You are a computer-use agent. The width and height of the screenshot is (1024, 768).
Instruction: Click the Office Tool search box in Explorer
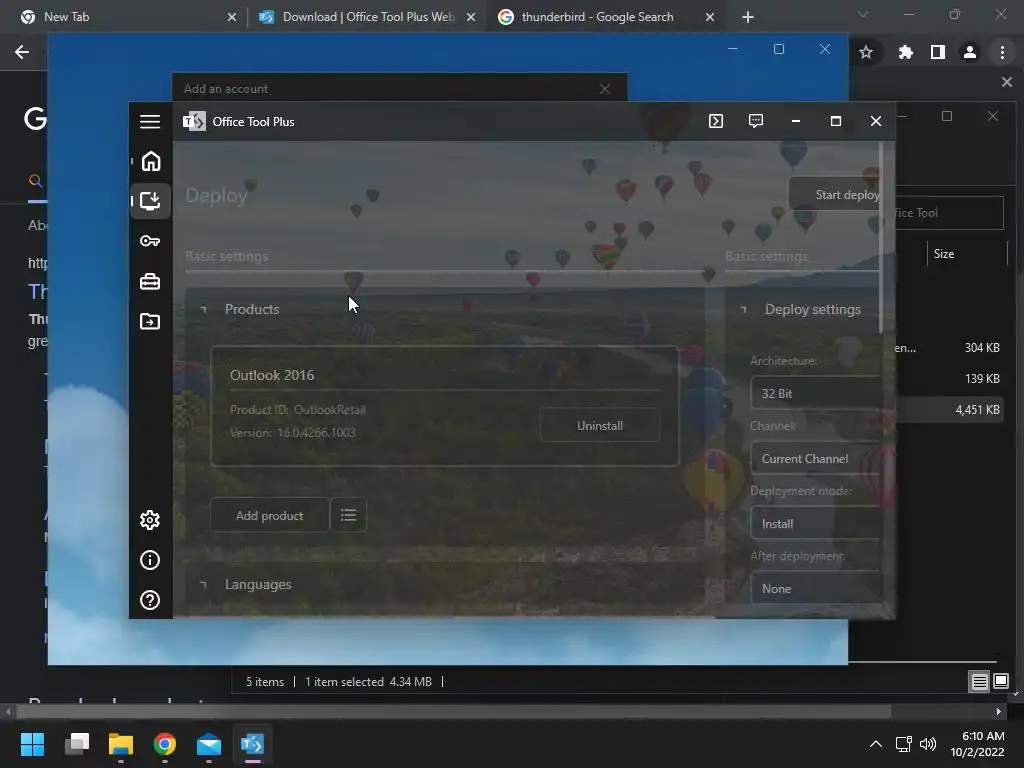click(x=948, y=213)
